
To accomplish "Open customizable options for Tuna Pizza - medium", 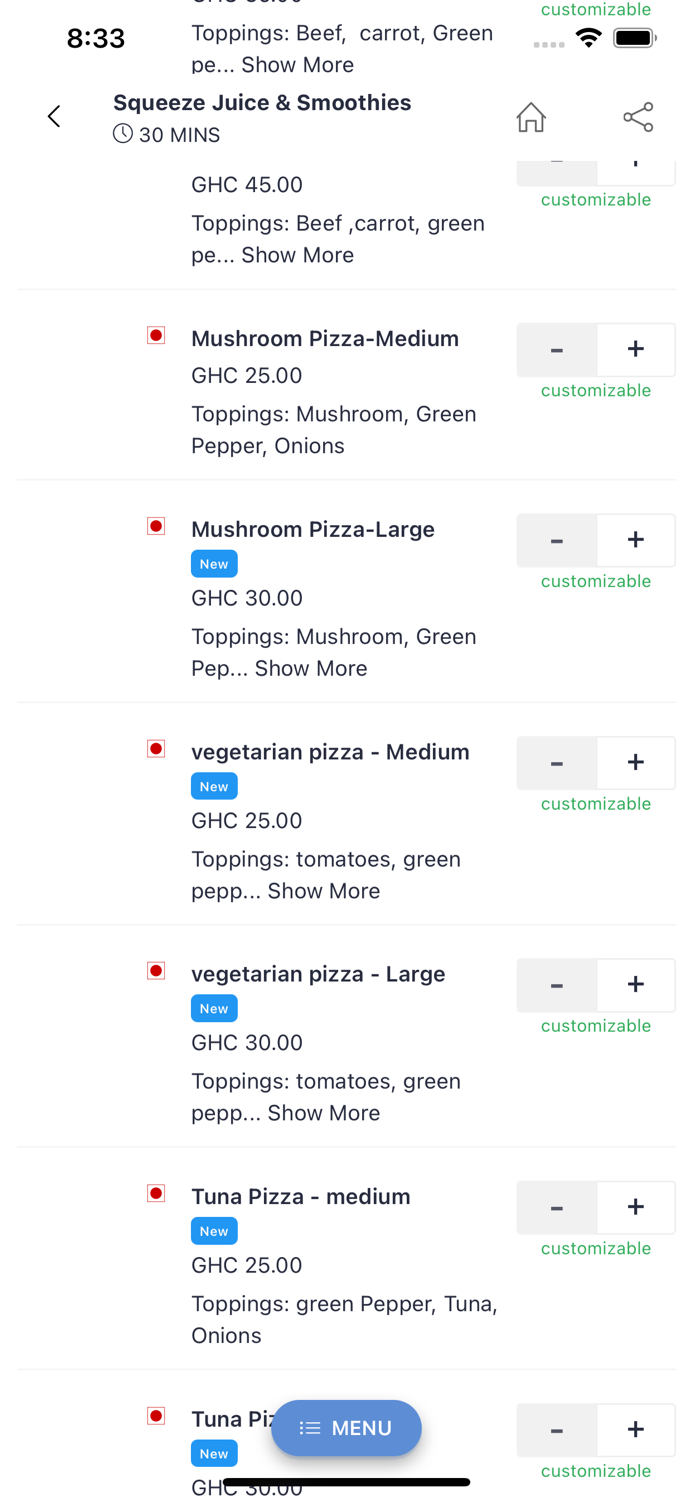I will [595, 1247].
